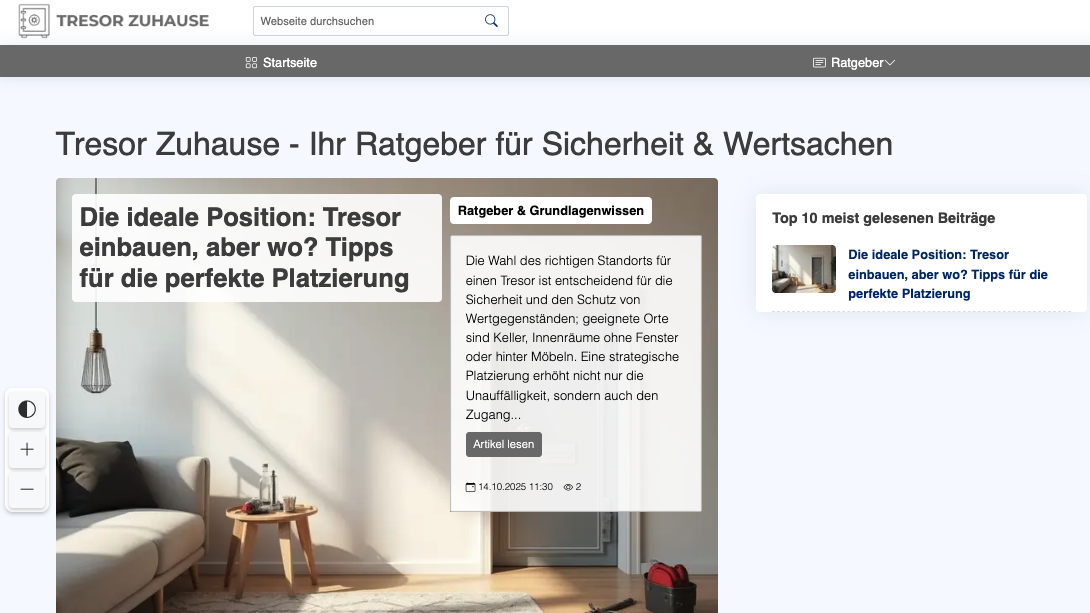Click the safe logo icon in header
This screenshot has width=1090, height=613.
pos(35,21)
